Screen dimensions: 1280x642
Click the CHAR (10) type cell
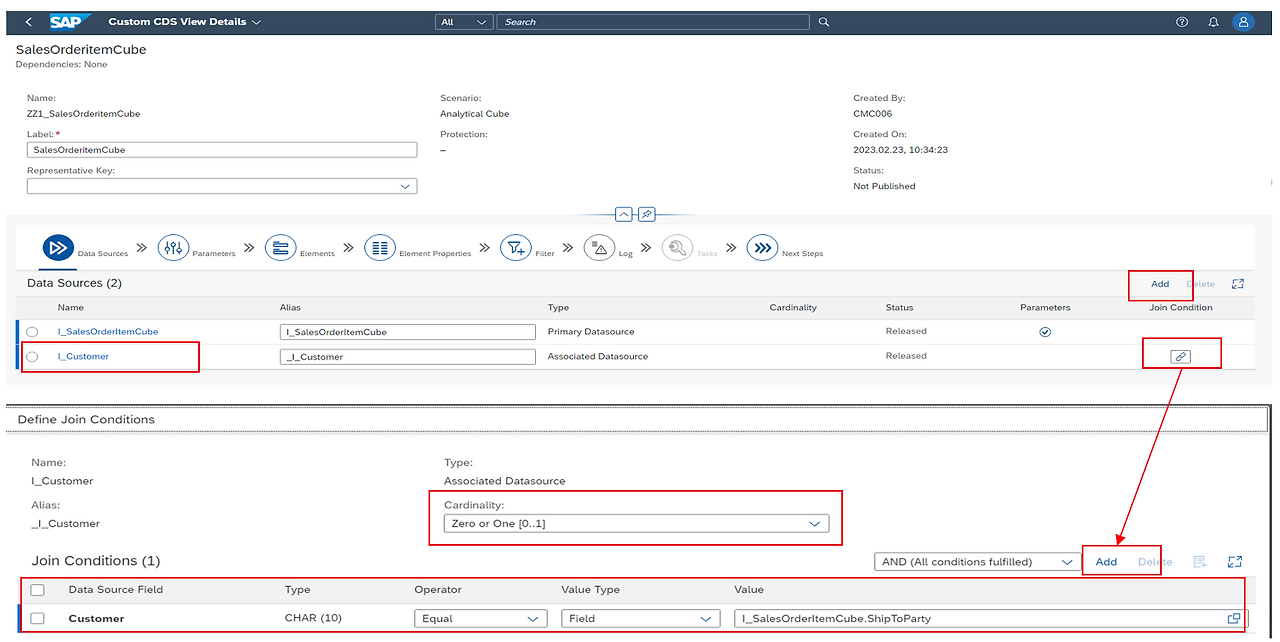313,618
